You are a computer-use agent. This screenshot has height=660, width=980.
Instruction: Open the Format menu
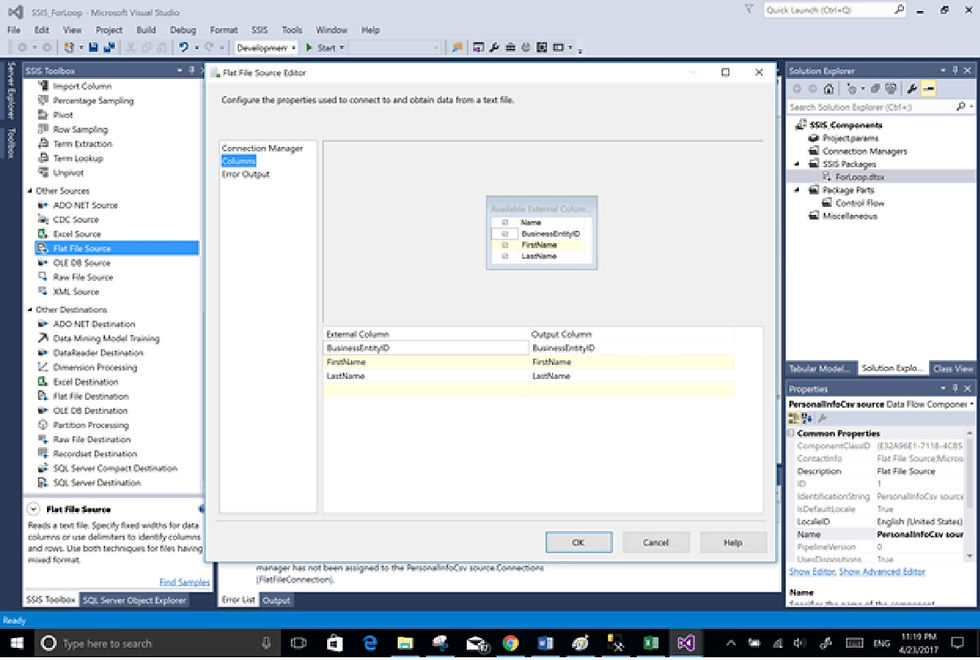224,30
